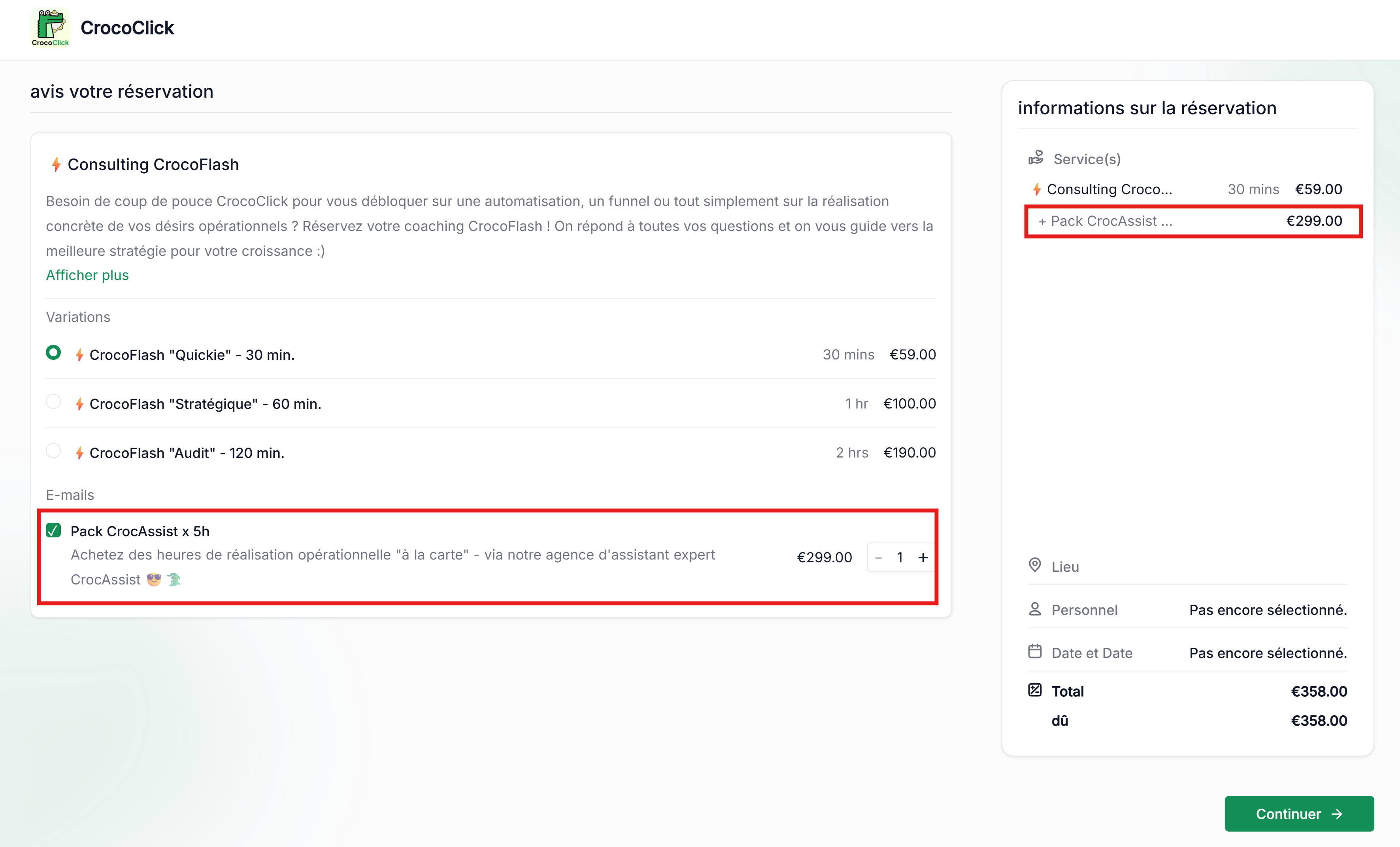Viewport: 1400px width, 847px height.
Task: Uncheck the Pack CrocAssist x 5h checkbox
Action: pos(53,530)
